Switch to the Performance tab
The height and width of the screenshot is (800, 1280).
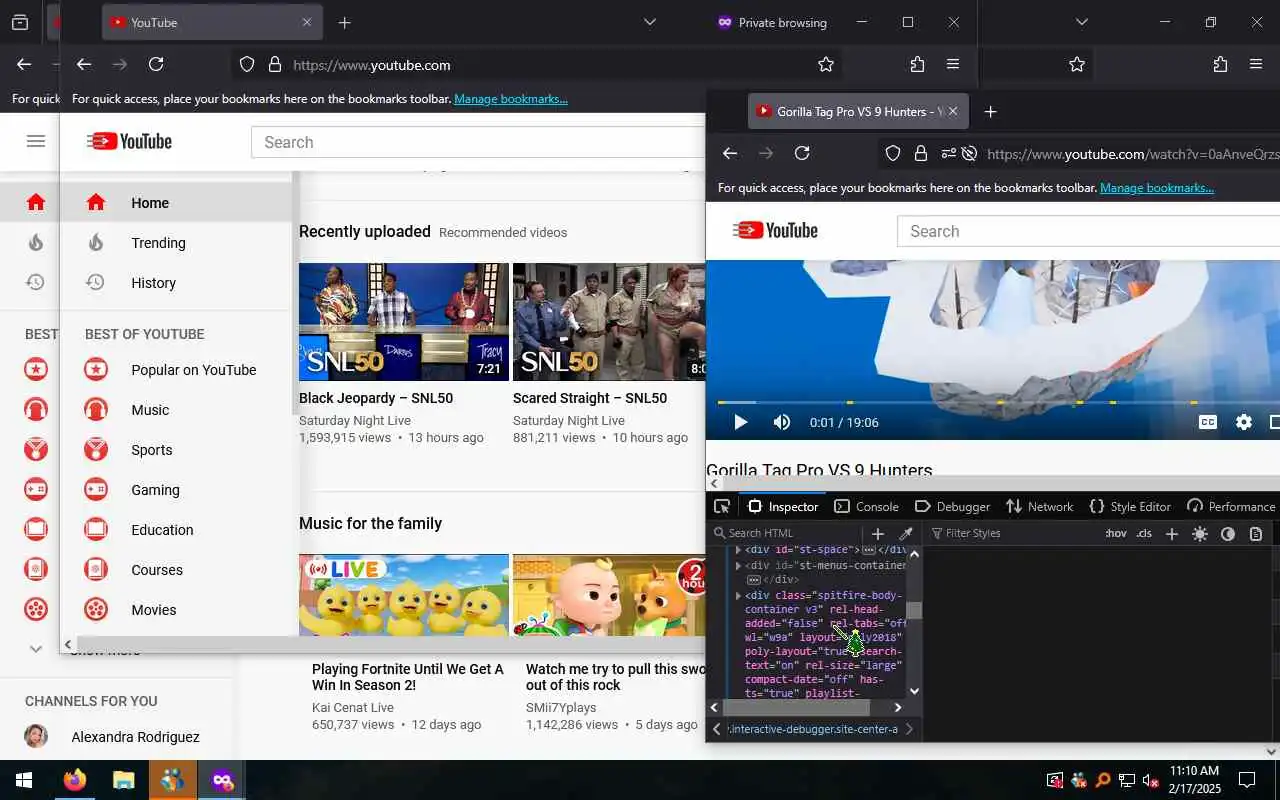tap(1230, 506)
